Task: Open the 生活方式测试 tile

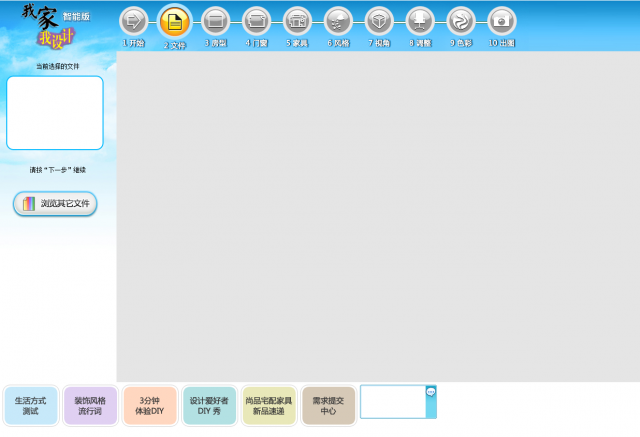Action: [31, 406]
